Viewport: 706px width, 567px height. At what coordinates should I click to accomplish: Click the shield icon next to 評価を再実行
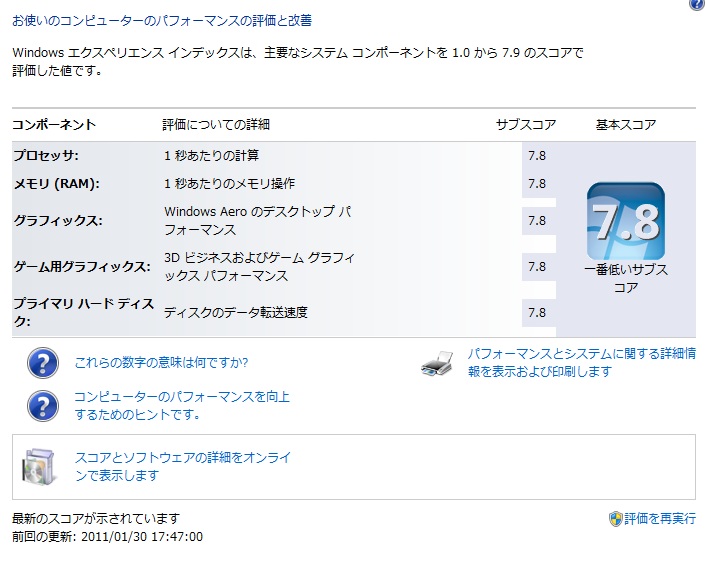615,519
